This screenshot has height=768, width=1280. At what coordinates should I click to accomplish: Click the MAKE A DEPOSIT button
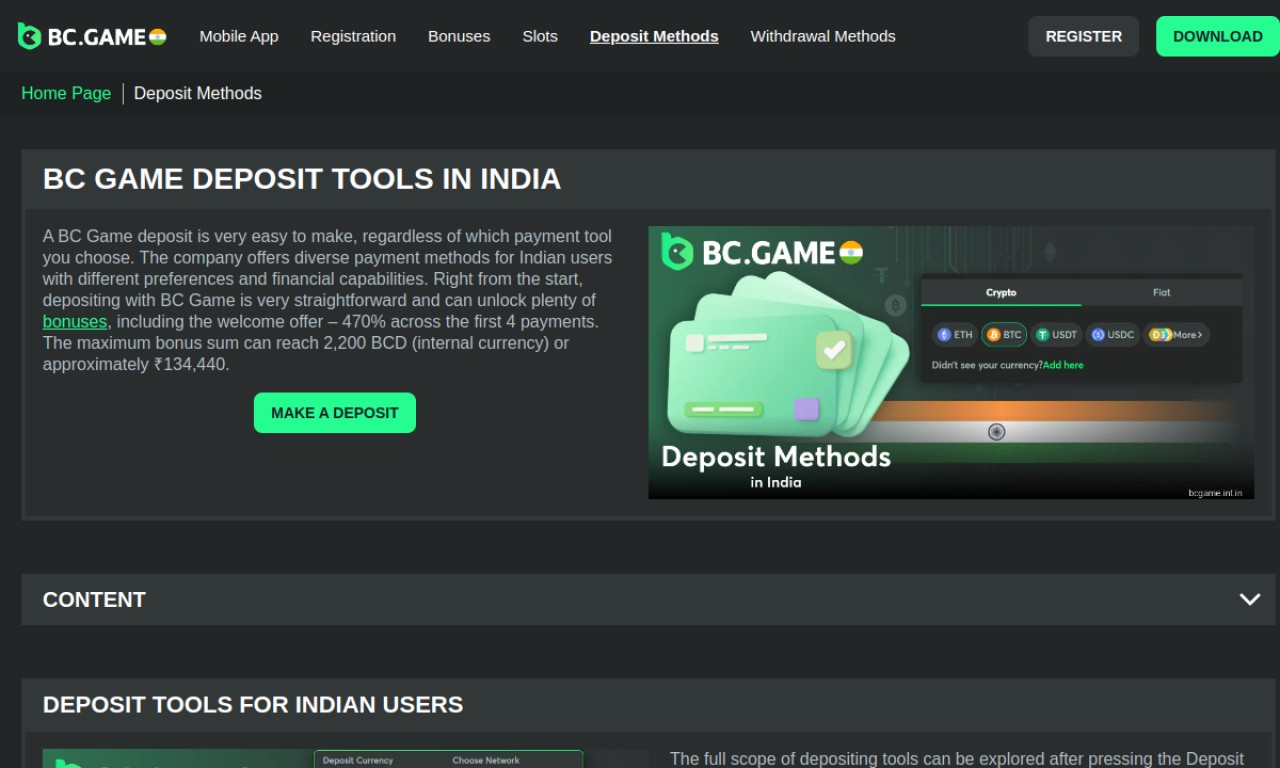point(335,413)
